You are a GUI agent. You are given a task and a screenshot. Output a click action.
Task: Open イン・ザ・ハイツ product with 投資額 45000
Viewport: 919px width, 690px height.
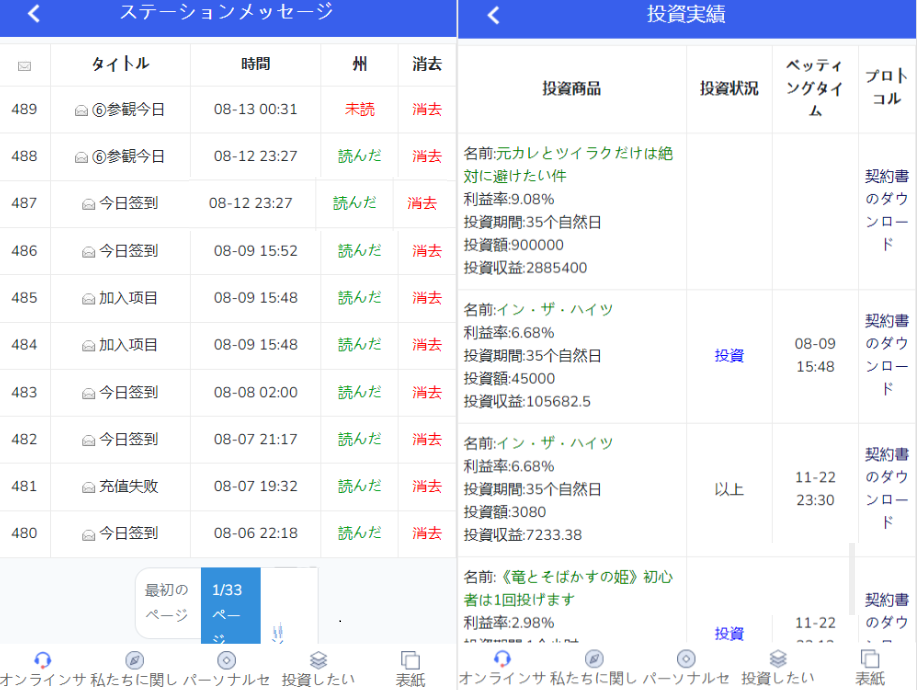pyautogui.click(x=554, y=310)
